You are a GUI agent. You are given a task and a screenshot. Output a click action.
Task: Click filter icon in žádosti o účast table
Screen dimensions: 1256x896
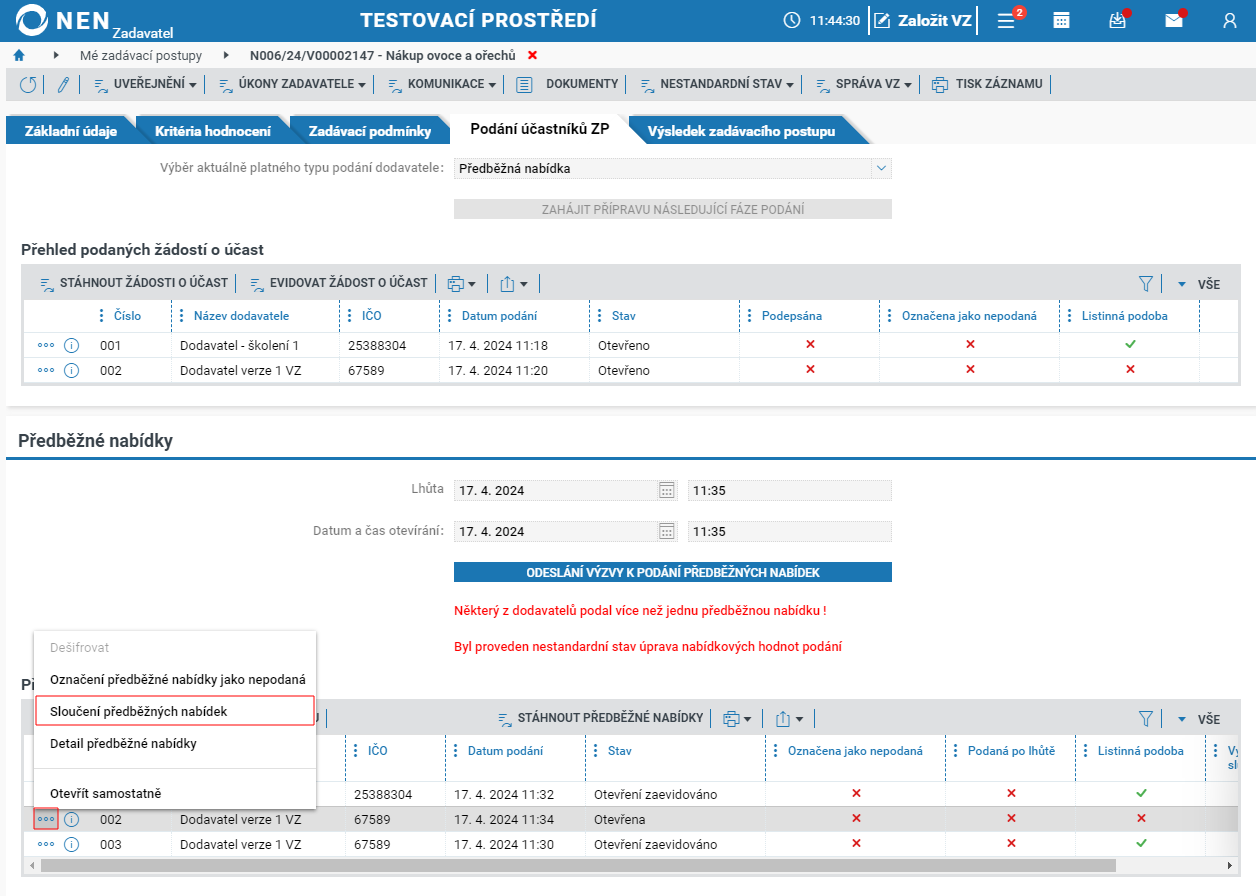pyautogui.click(x=1146, y=284)
